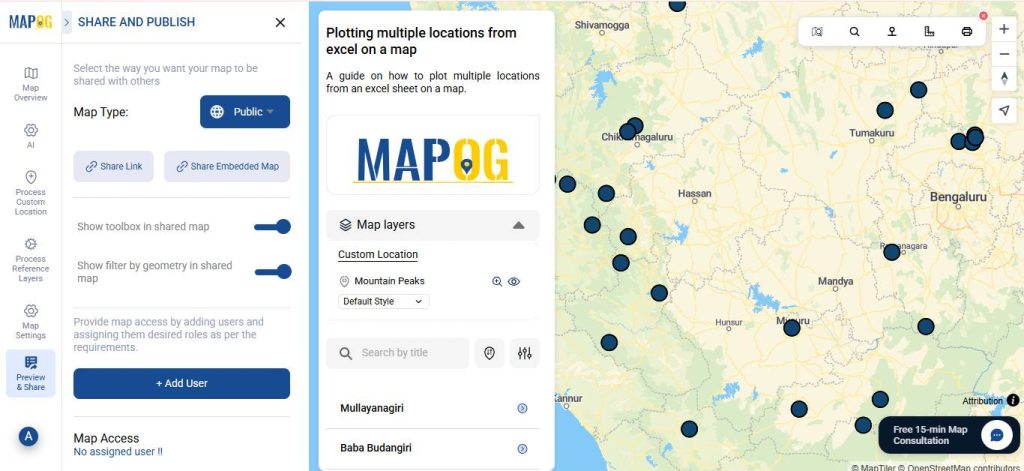Click the Share Link button
Viewport: 1024px width, 471px height.
click(x=114, y=167)
